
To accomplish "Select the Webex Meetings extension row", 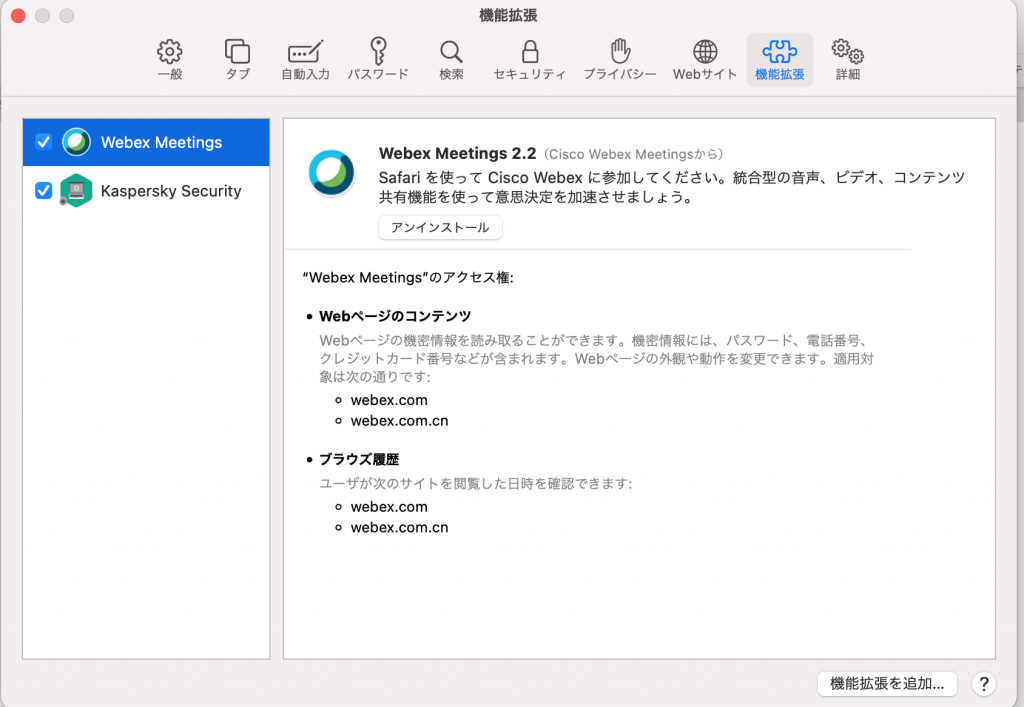I will (146, 142).
